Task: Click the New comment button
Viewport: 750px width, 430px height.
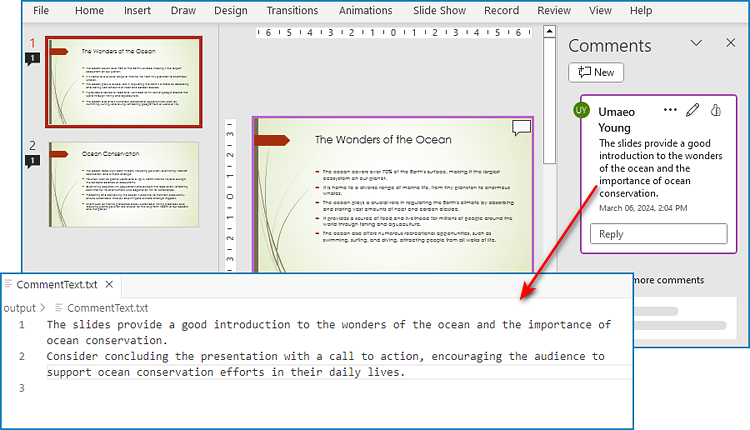Action: coord(596,72)
